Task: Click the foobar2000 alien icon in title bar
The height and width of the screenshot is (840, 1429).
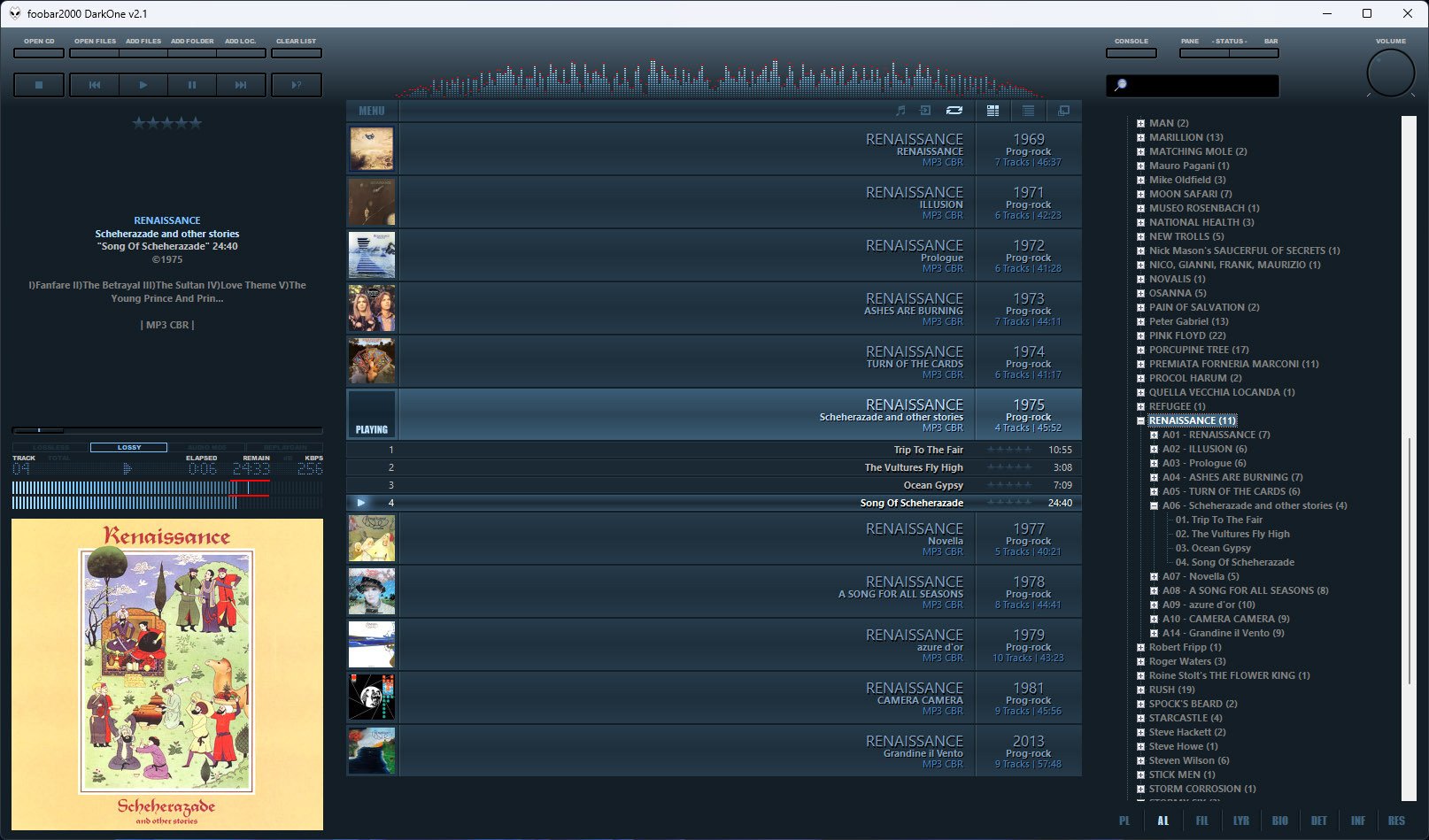Action: (x=15, y=13)
